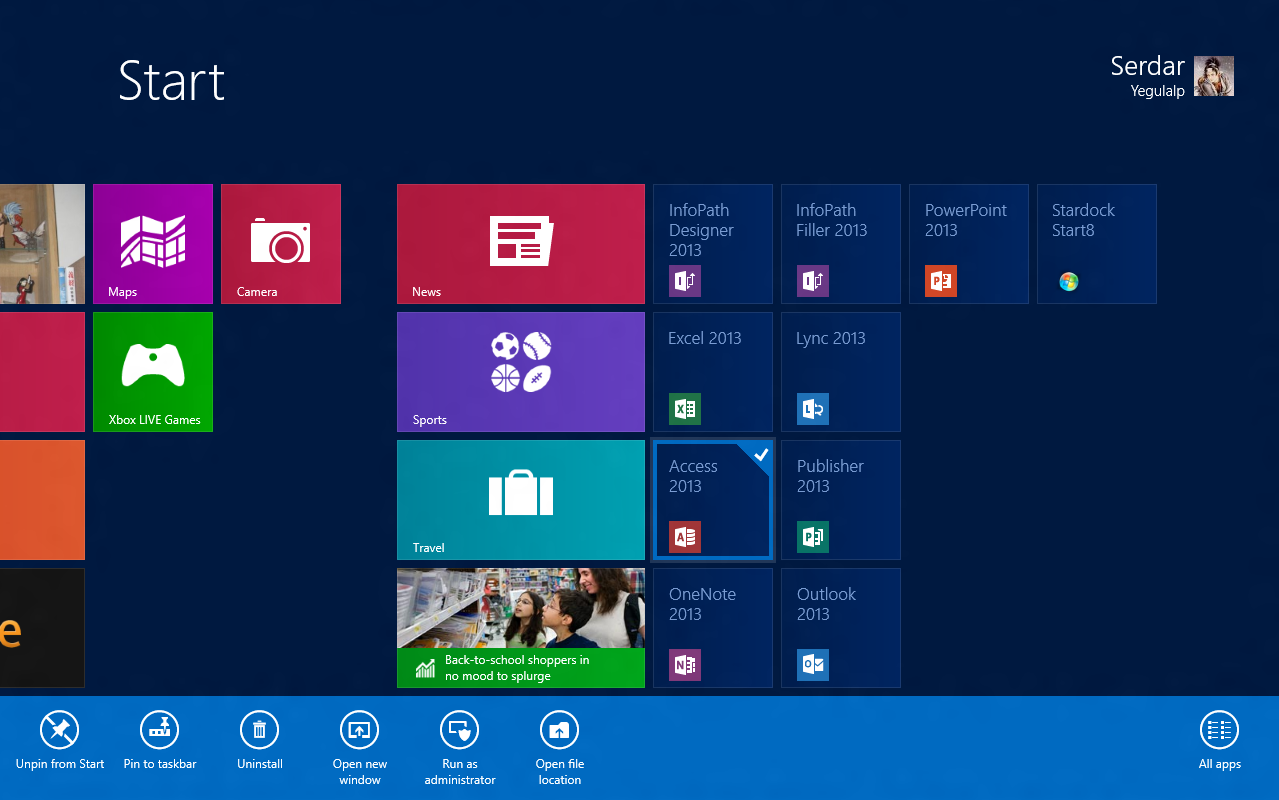Launch Lync 2013 tile

841,372
